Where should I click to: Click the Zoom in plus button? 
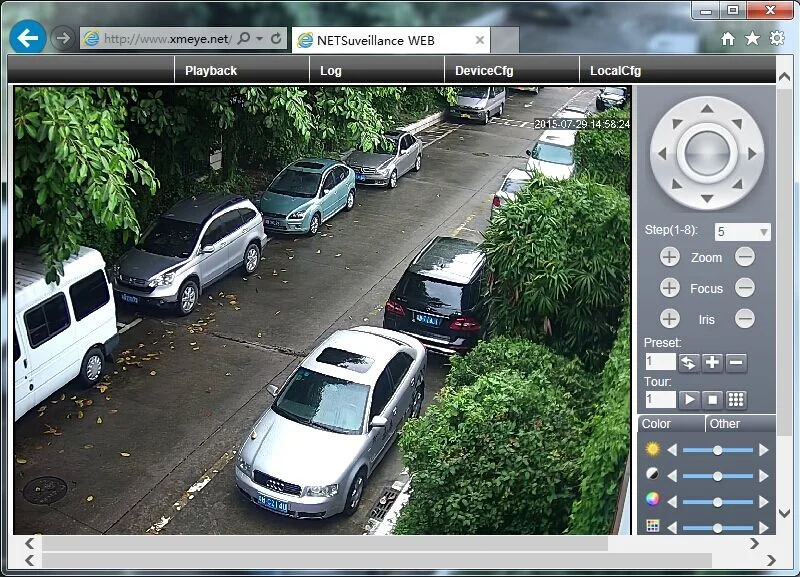[x=670, y=257]
